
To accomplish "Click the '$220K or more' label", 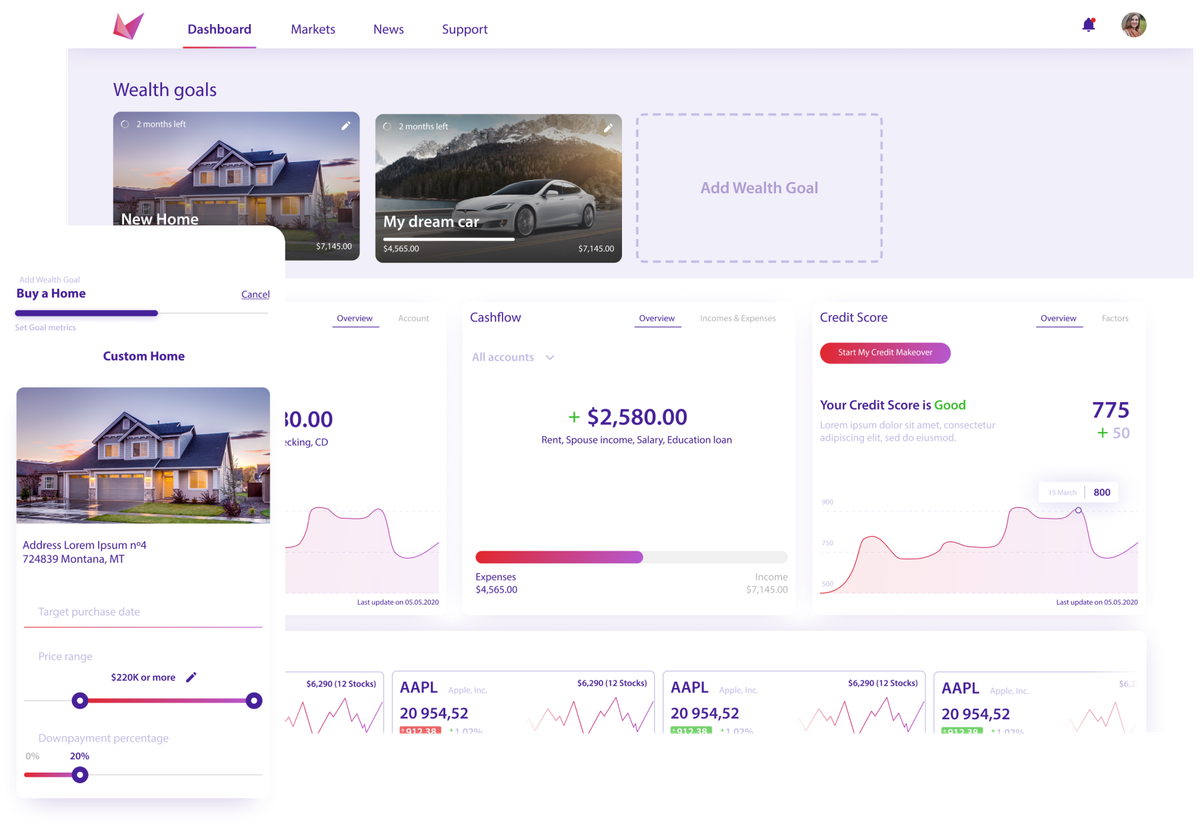I will pos(143,677).
